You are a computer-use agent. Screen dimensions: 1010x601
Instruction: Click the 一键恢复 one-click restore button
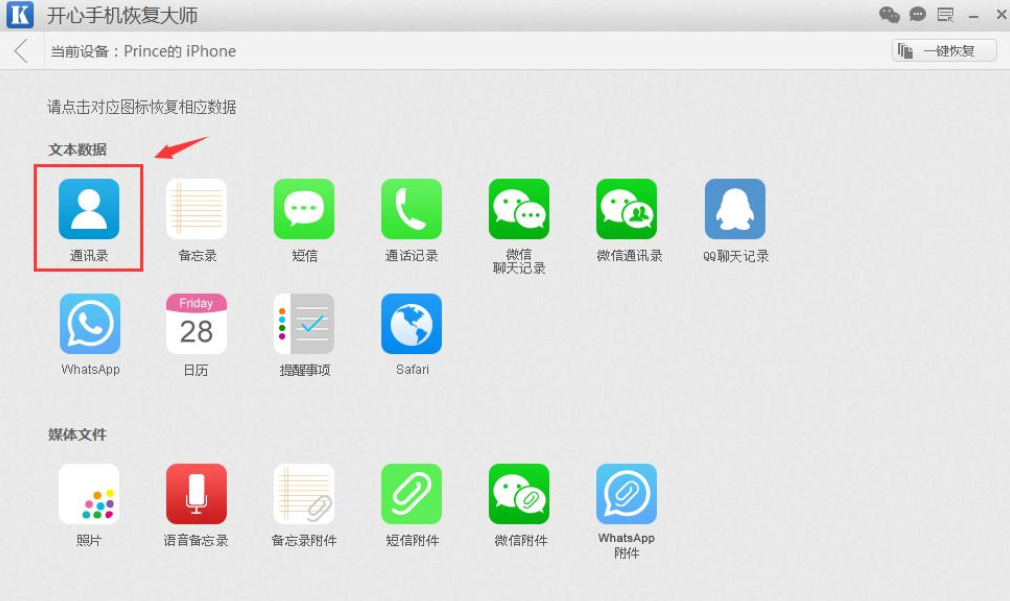click(944, 51)
